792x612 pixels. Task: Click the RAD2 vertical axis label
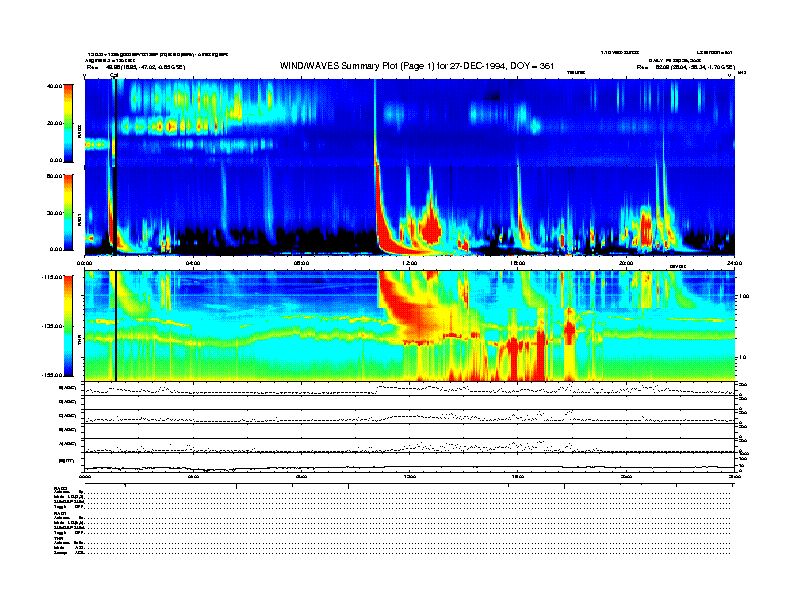coord(80,132)
